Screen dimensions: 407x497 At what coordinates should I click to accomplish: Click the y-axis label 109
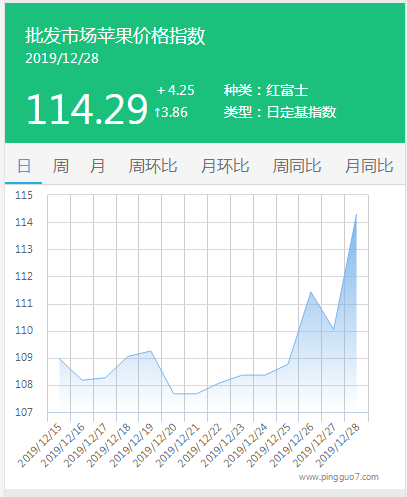click(24, 358)
